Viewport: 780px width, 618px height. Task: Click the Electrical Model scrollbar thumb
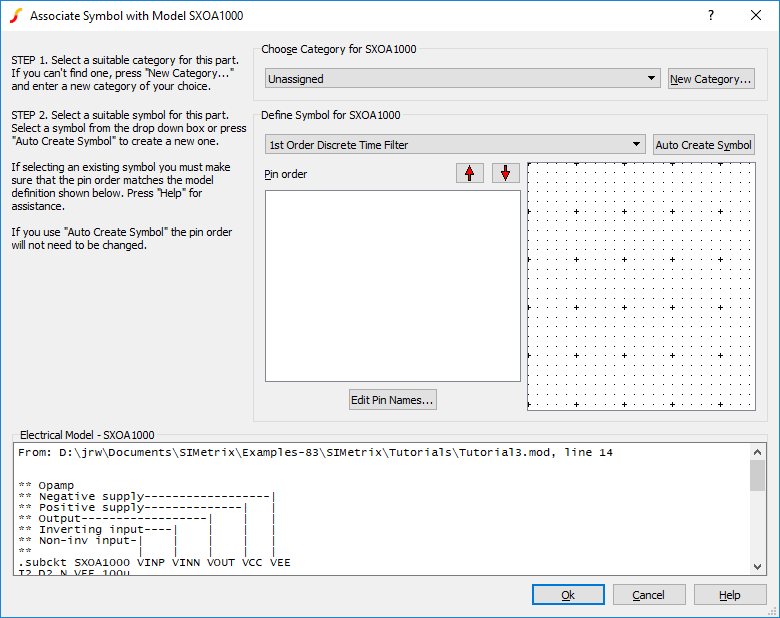(757, 477)
